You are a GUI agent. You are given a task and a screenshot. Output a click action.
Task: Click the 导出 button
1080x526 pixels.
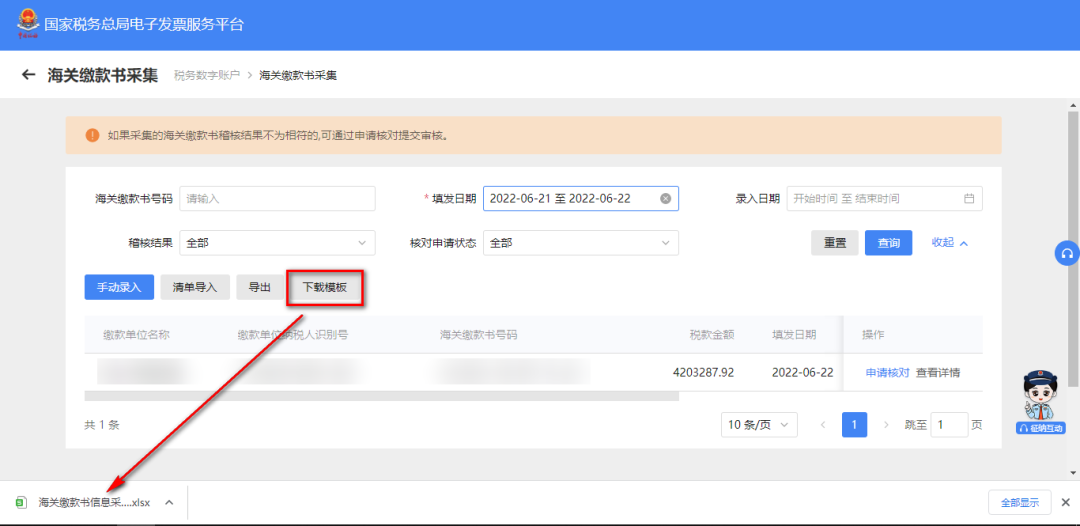[x=260, y=287]
